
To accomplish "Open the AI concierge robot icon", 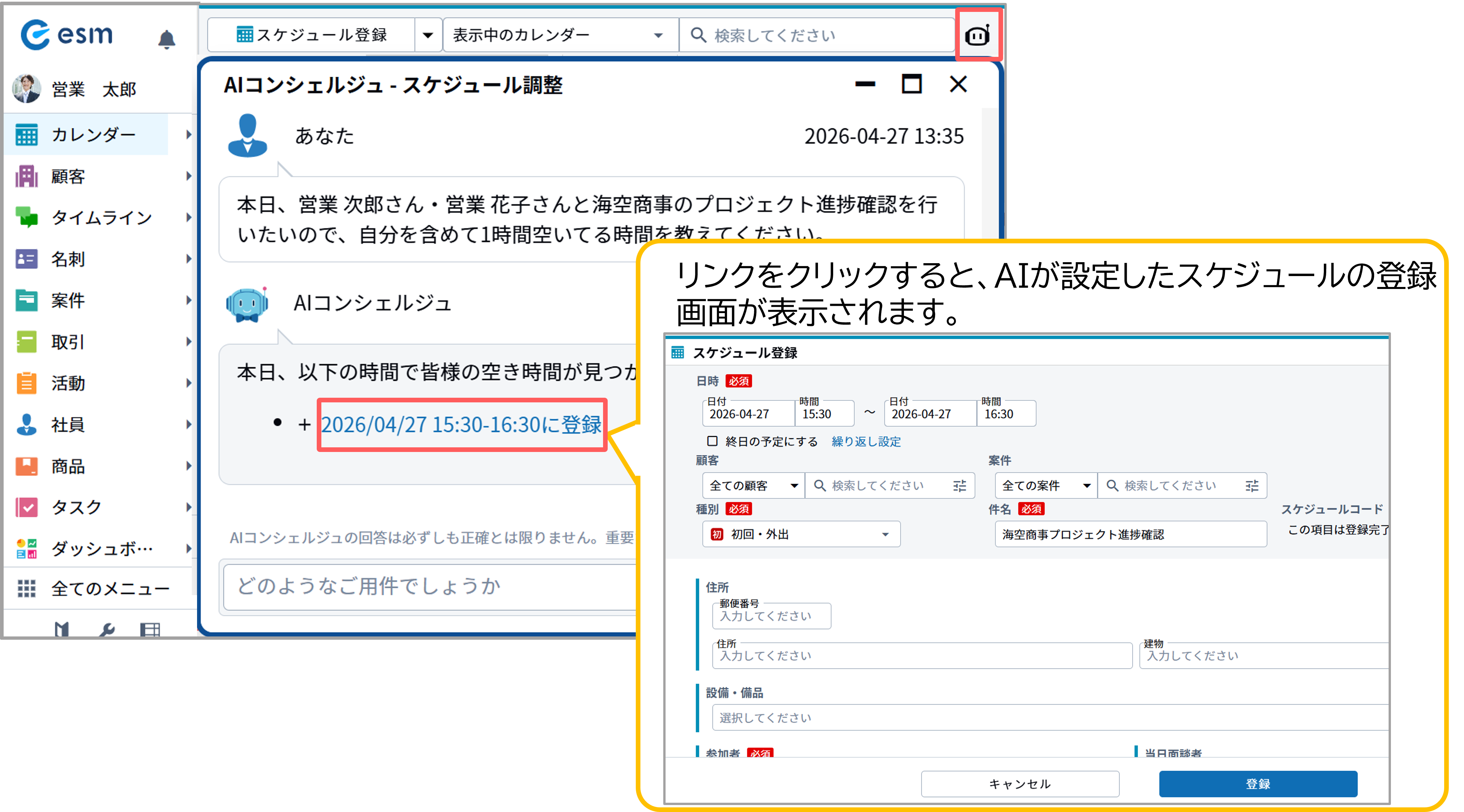I will coord(977,36).
